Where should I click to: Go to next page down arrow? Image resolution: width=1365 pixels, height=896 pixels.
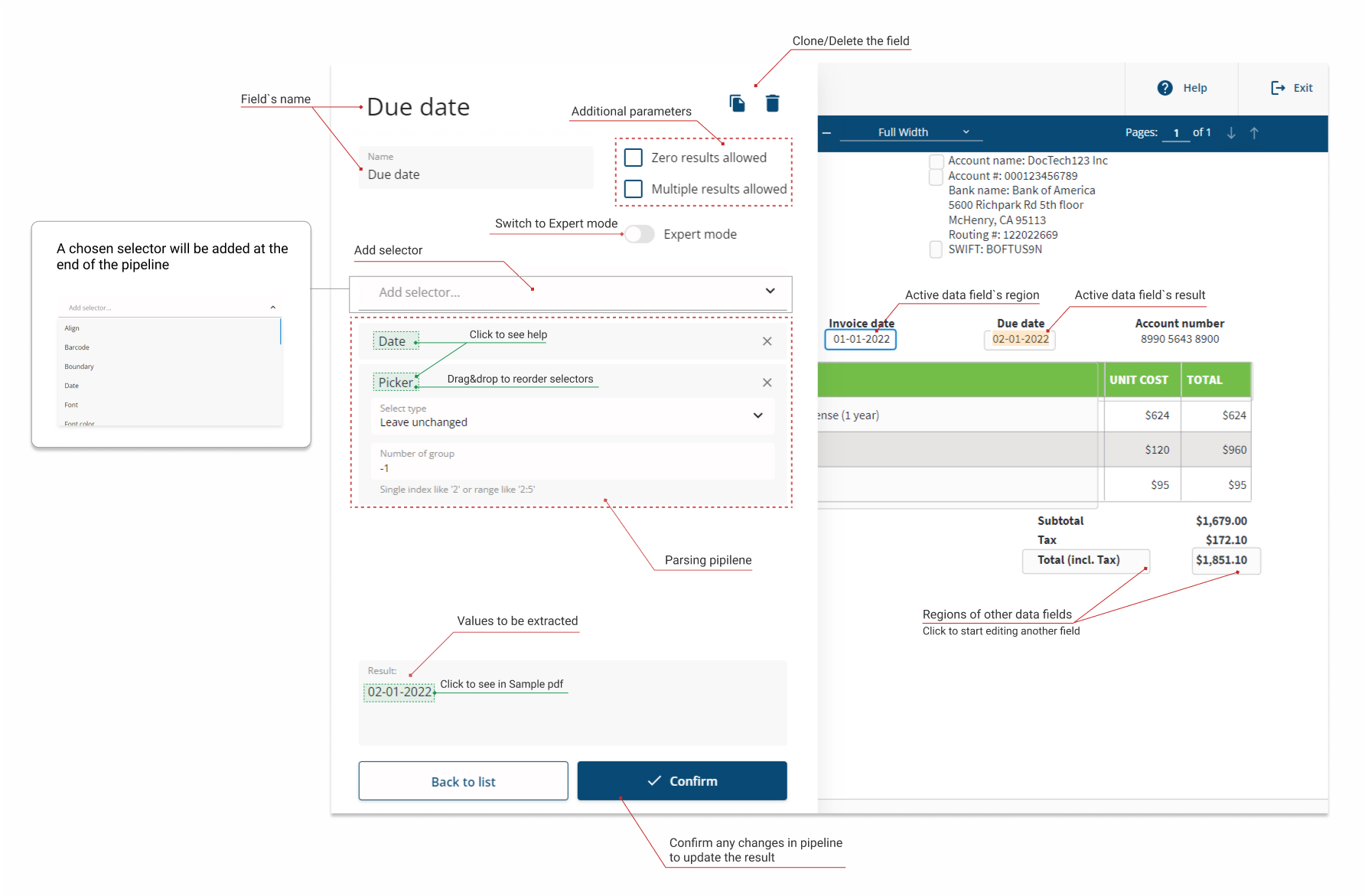point(1231,133)
